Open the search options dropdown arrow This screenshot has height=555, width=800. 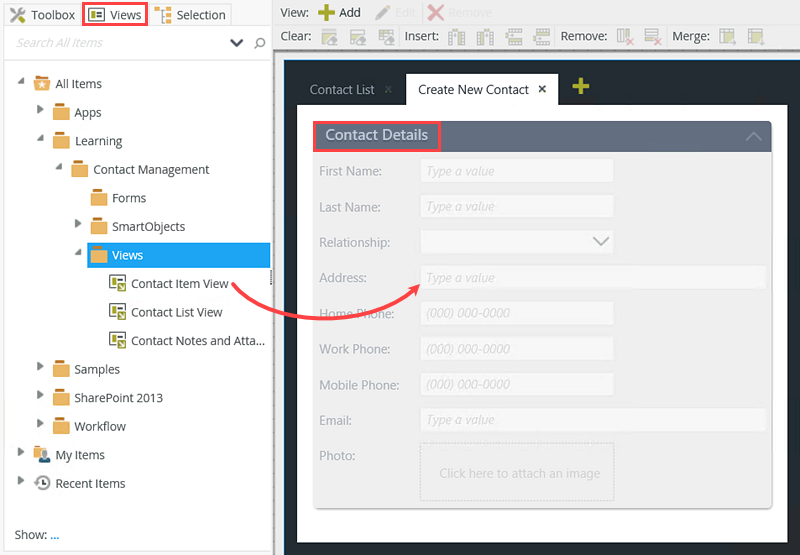tap(237, 43)
